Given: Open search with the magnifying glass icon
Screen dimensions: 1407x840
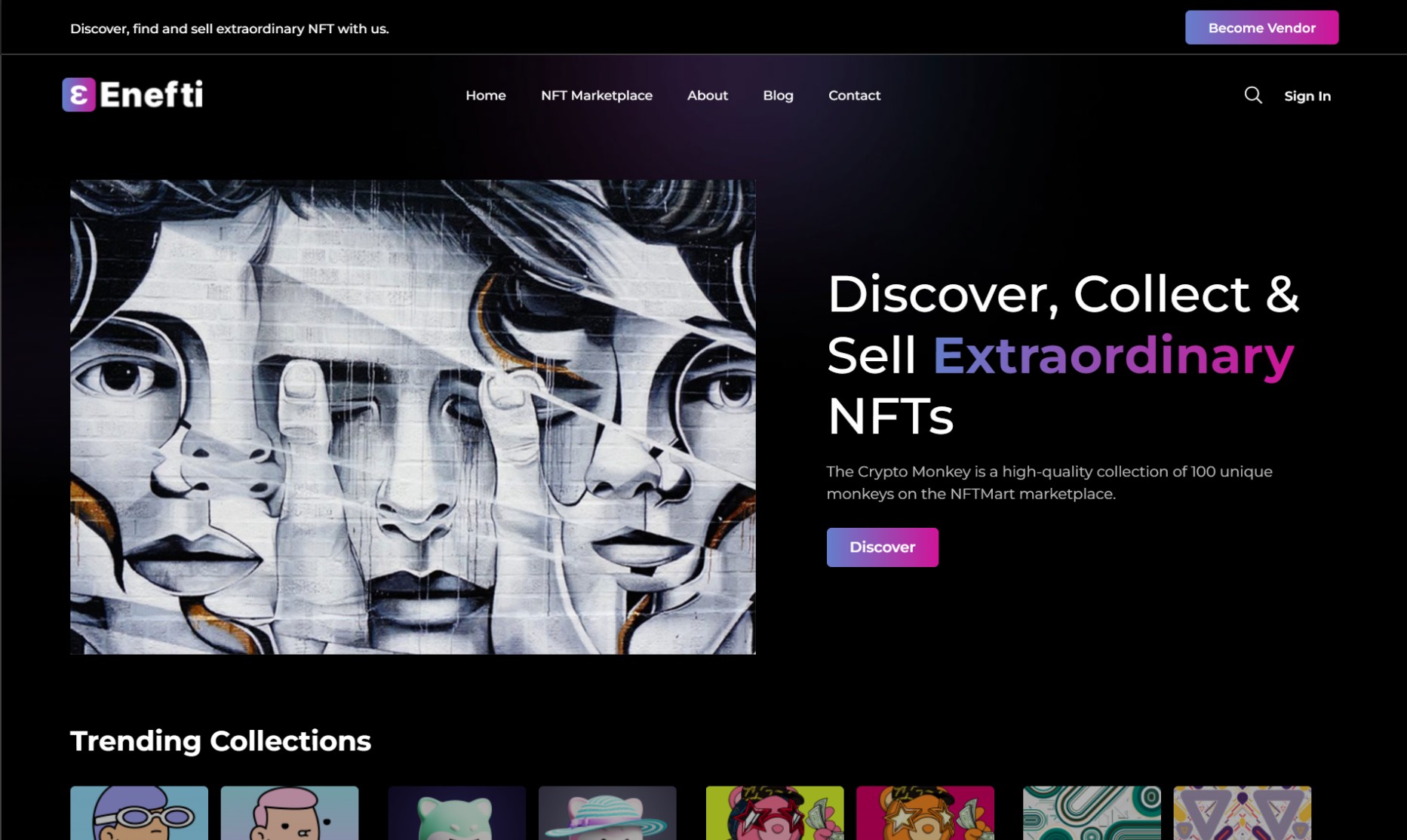Looking at the screenshot, I should [x=1252, y=95].
